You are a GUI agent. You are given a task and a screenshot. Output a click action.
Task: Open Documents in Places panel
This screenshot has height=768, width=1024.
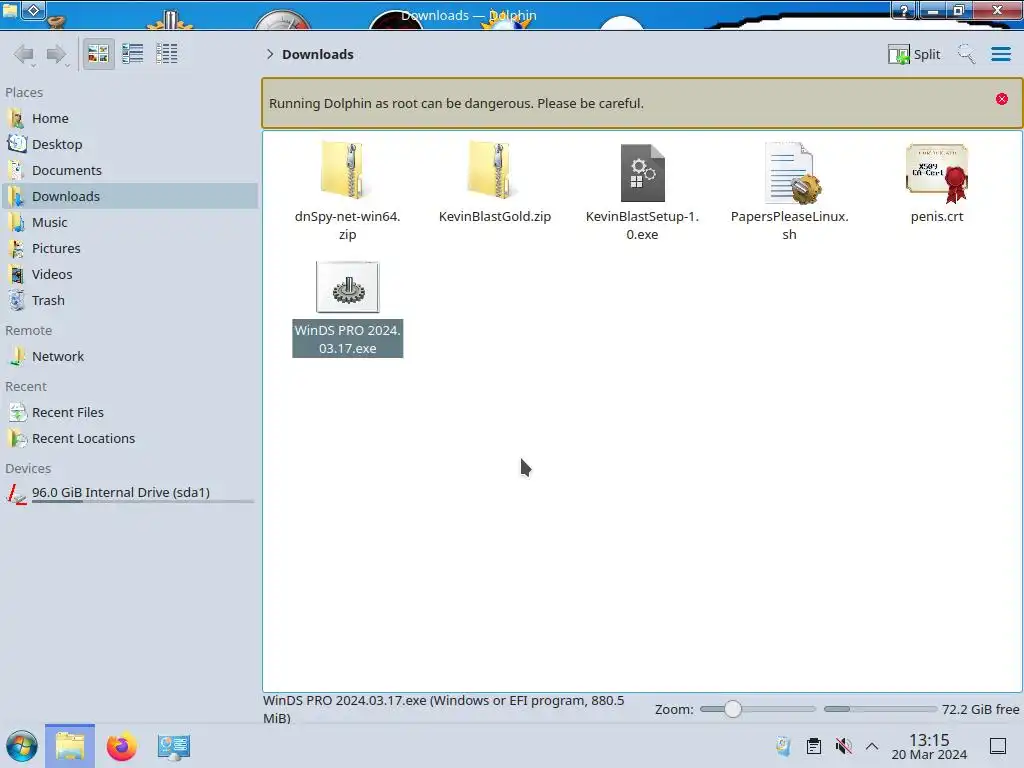(x=129, y=170)
